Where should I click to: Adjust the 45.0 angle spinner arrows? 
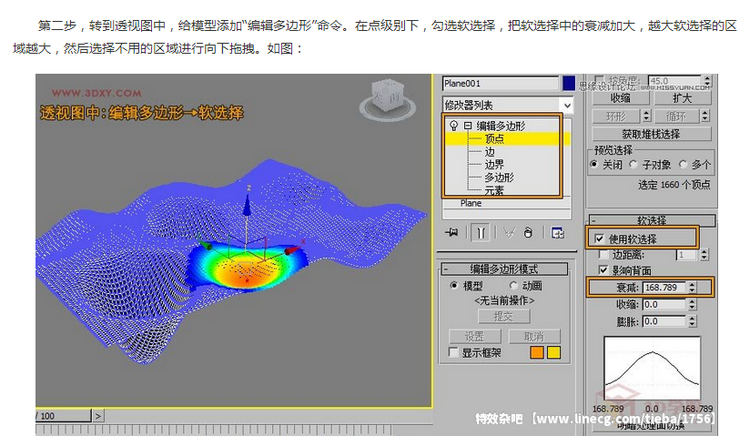pyautogui.click(x=707, y=80)
